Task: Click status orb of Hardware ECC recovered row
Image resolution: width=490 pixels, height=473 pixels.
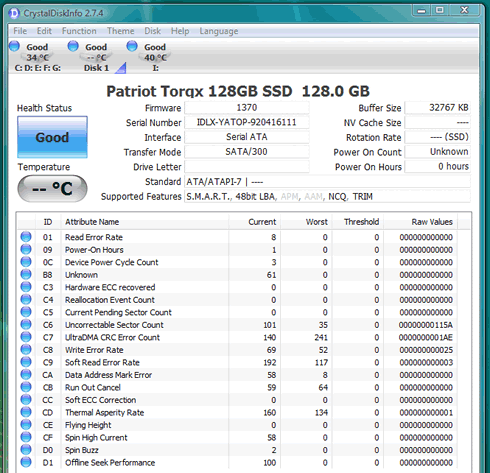Action: point(26,287)
